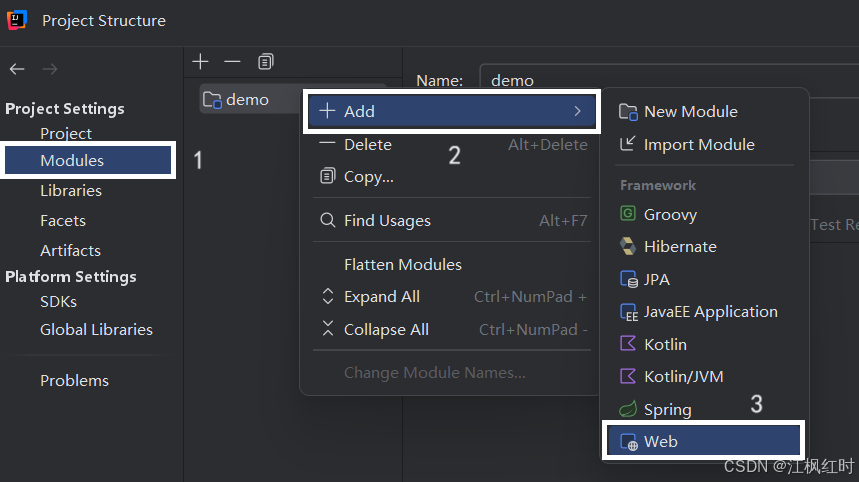Screen dimensions: 859x482
Task: Click the JavaEE EE icon
Action: (x=629, y=312)
